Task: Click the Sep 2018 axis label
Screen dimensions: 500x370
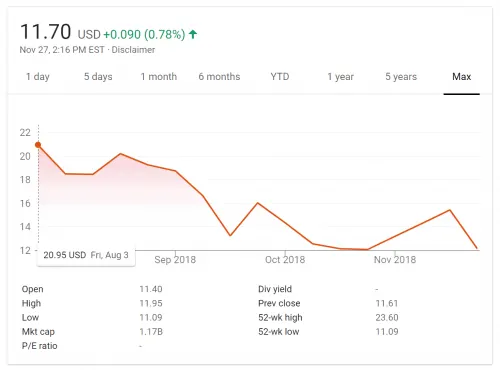Action: tap(175, 260)
